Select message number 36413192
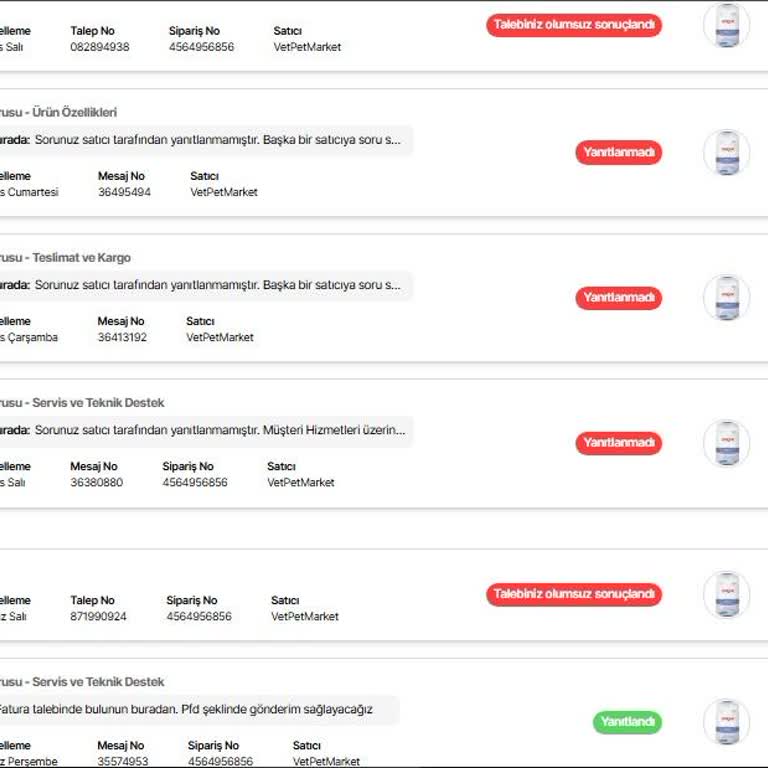 (x=122, y=338)
